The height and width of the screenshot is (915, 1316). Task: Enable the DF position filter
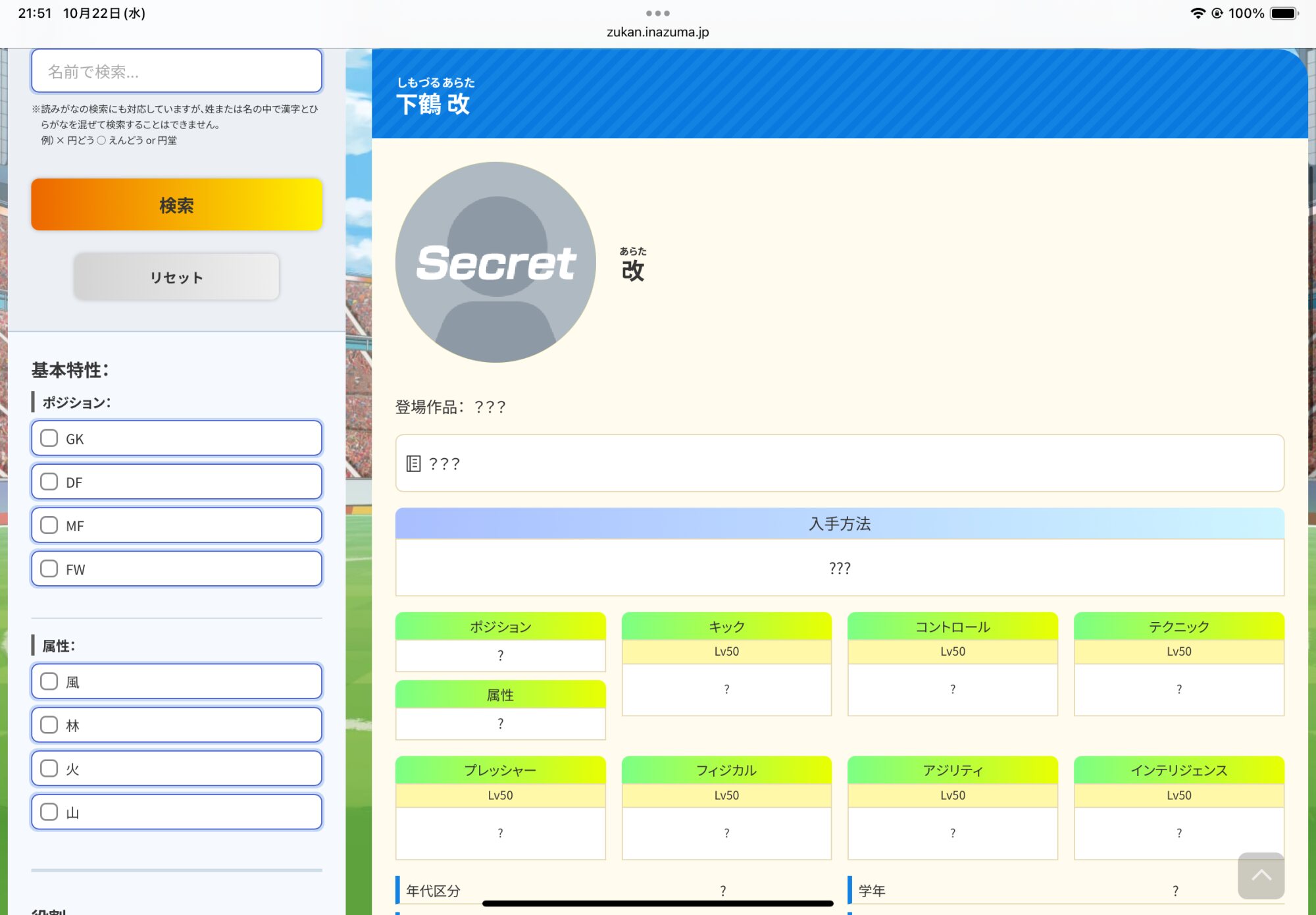tap(49, 482)
